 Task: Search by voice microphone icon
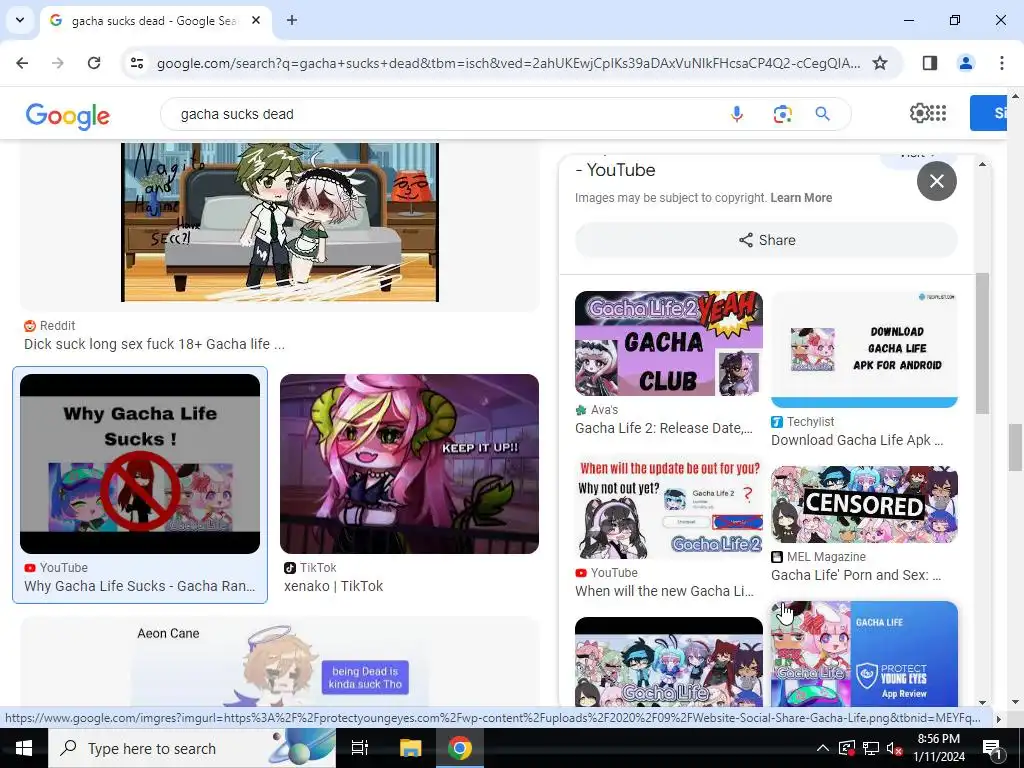[737, 114]
